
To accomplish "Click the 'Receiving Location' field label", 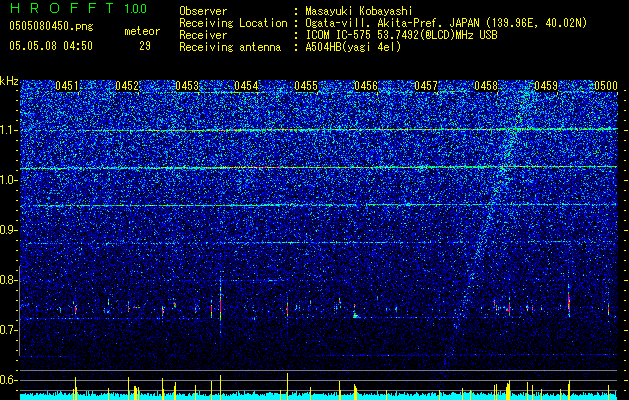I will pyautogui.click(x=233, y=23).
